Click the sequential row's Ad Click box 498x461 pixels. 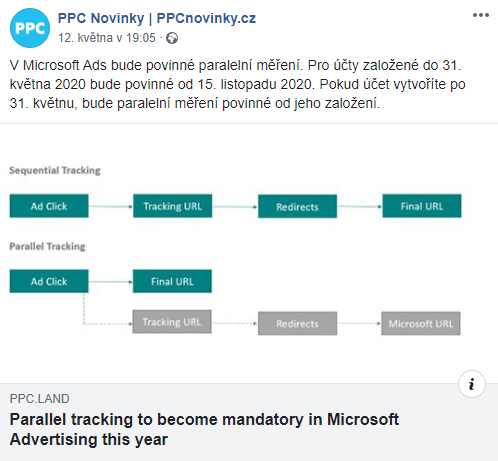49,206
